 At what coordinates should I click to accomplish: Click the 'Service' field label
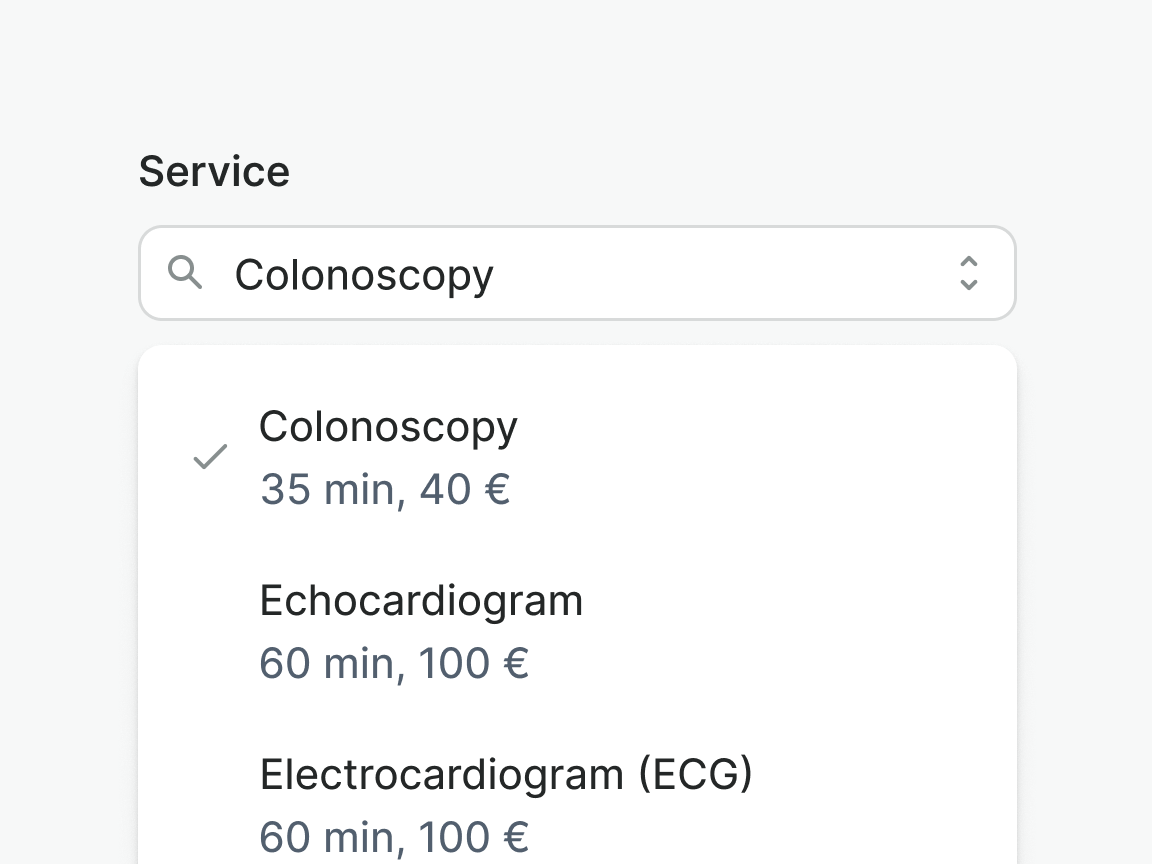(214, 171)
